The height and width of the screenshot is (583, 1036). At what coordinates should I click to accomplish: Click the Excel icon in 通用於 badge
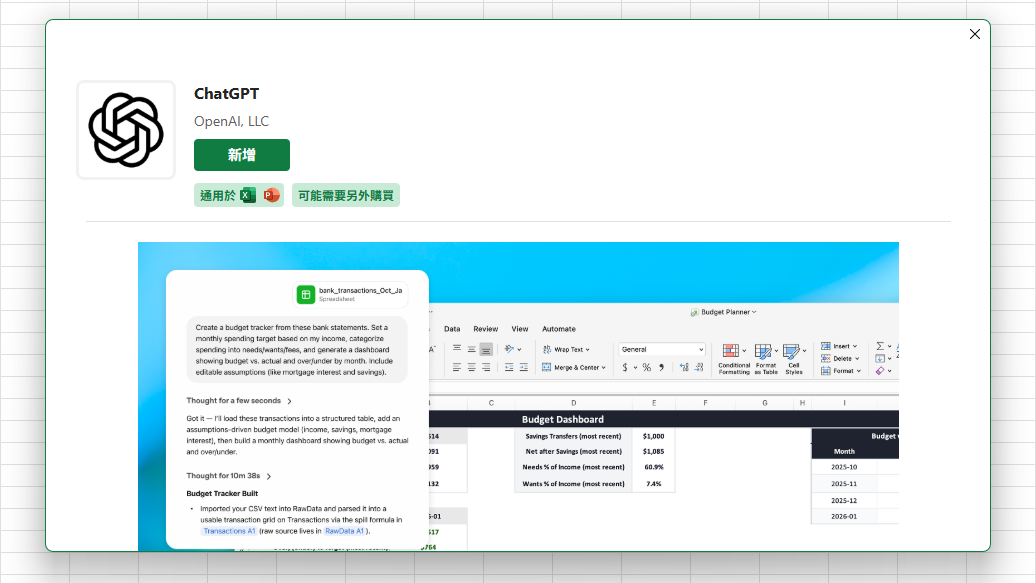click(248, 196)
